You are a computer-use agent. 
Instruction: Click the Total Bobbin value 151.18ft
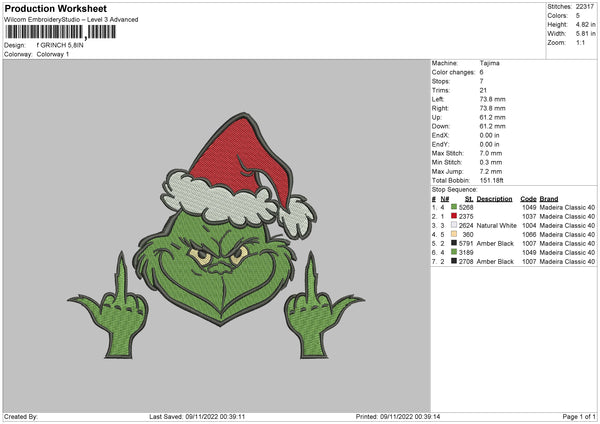click(x=492, y=180)
